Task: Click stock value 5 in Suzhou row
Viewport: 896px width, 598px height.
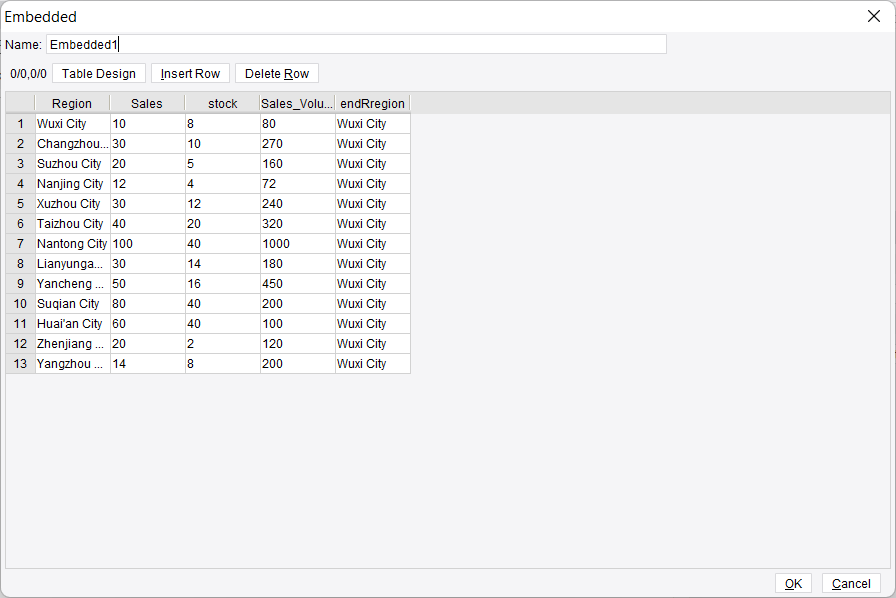Action: pos(222,164)
